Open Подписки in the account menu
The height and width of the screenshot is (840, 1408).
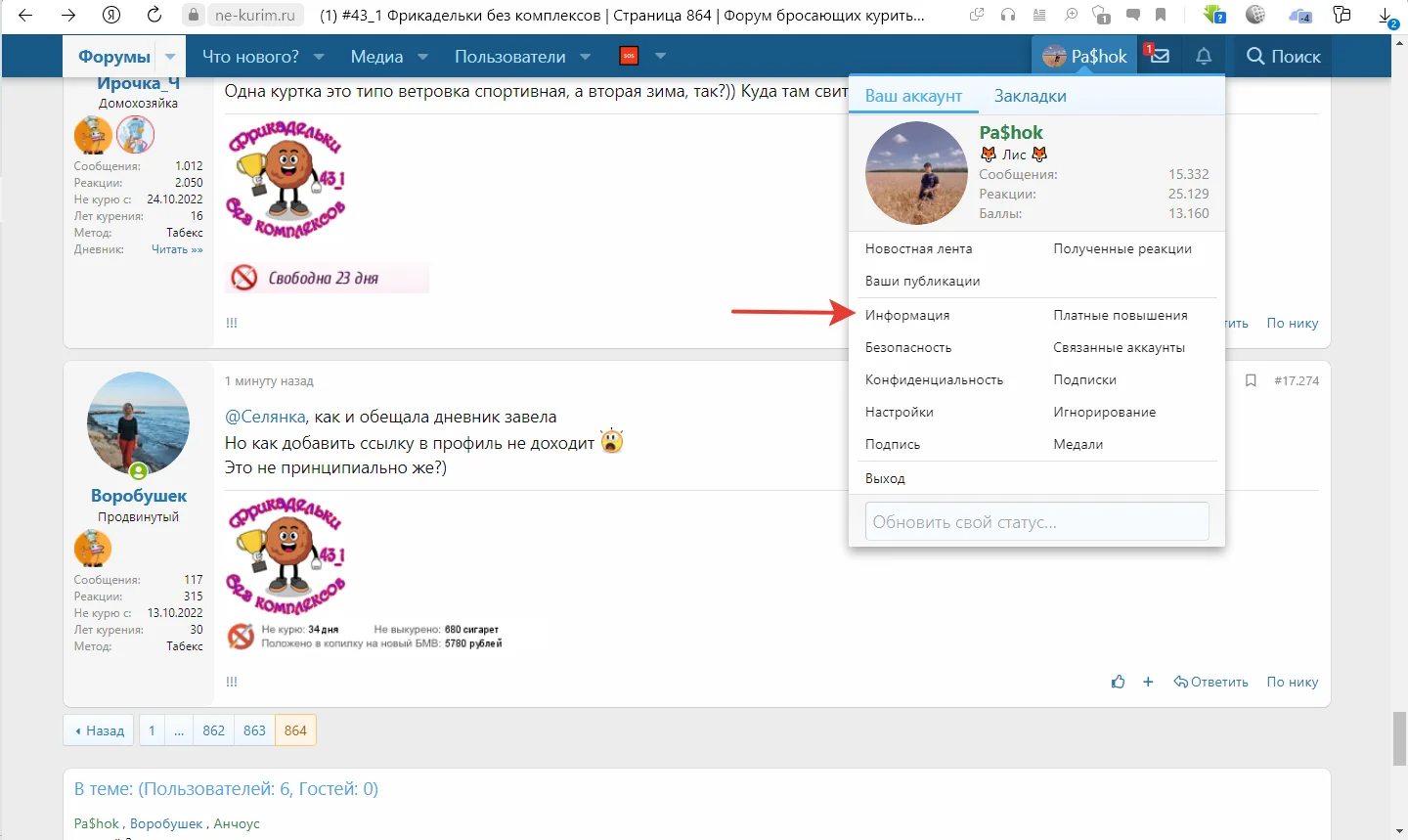coord(1084,379)
